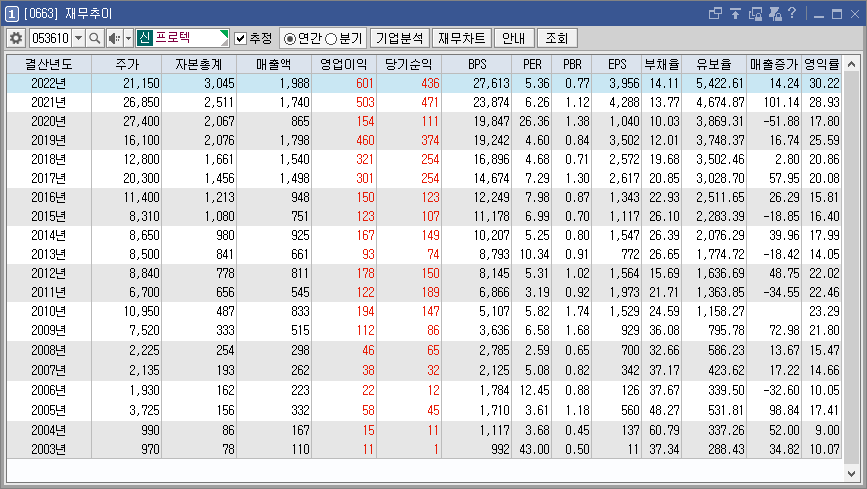The height and width of the screenshot is (489, 867).
Task: Click the 결산년도 column header
Action: coord(49,64)
